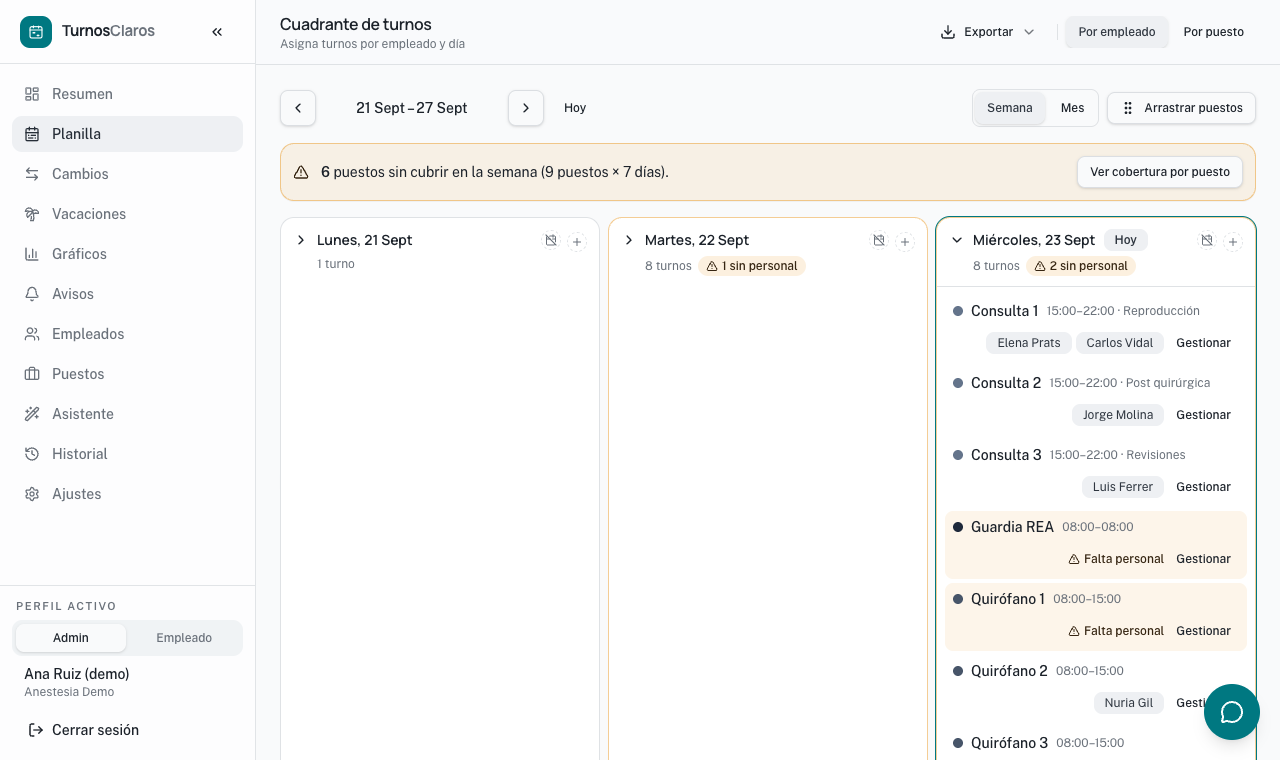Select the Mes range view

tap(1072, 108)
